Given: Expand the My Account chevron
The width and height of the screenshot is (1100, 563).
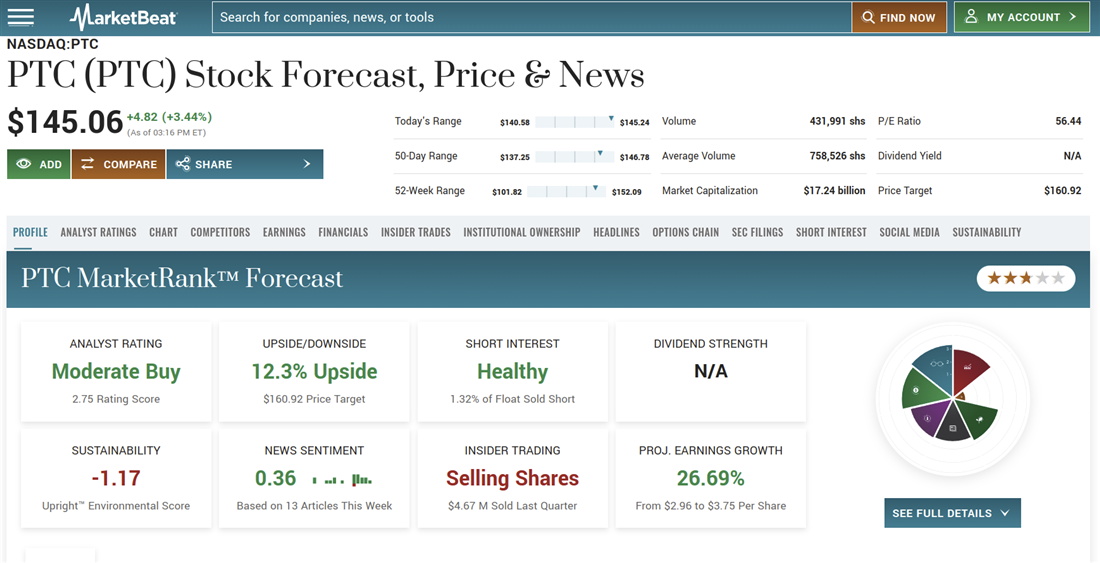Looking at the screenshot, I should [1072, 17].
